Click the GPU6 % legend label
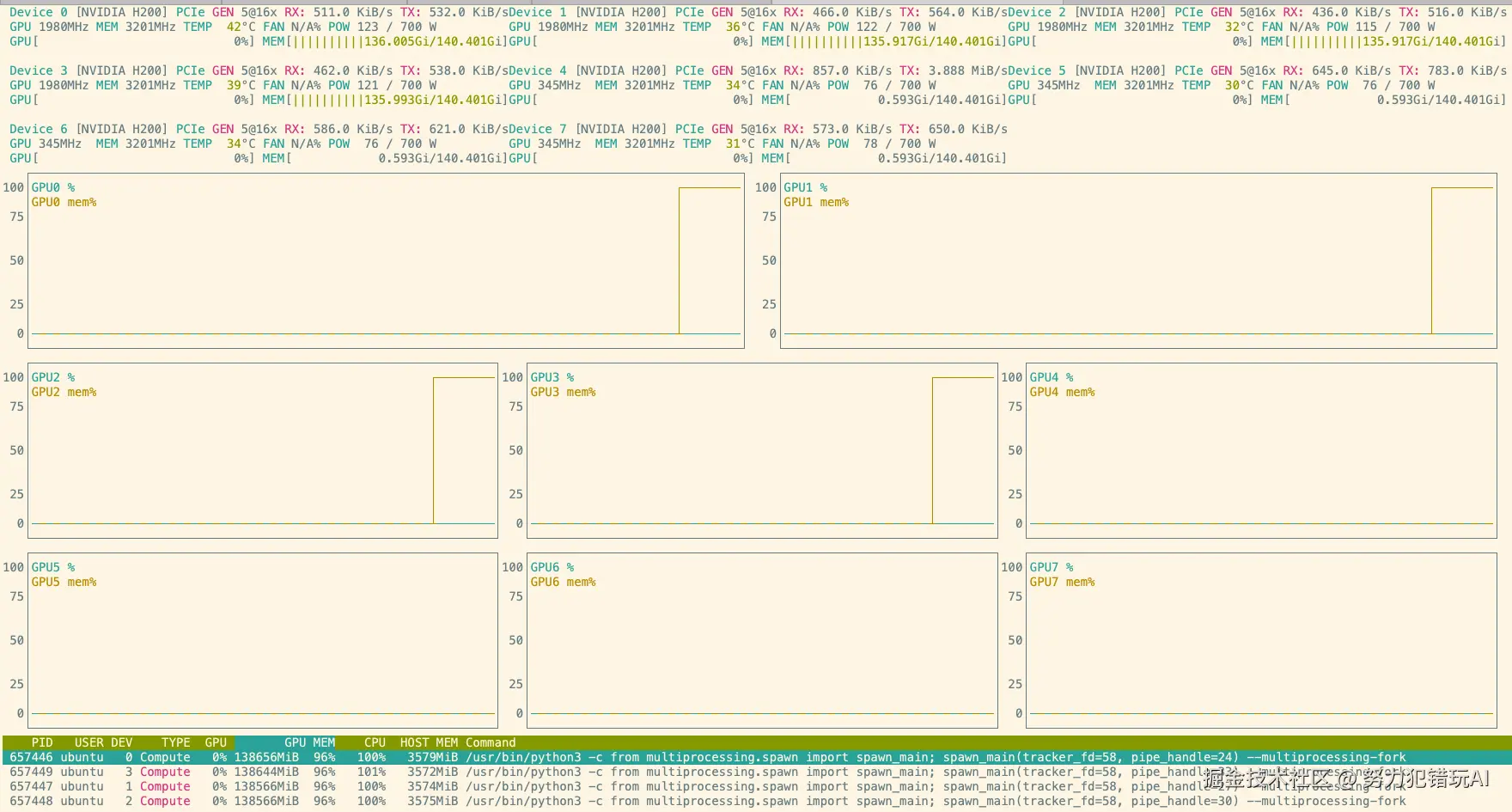Image resolution: width=1512 pixels, height=812 pixels. click(552, 567)
